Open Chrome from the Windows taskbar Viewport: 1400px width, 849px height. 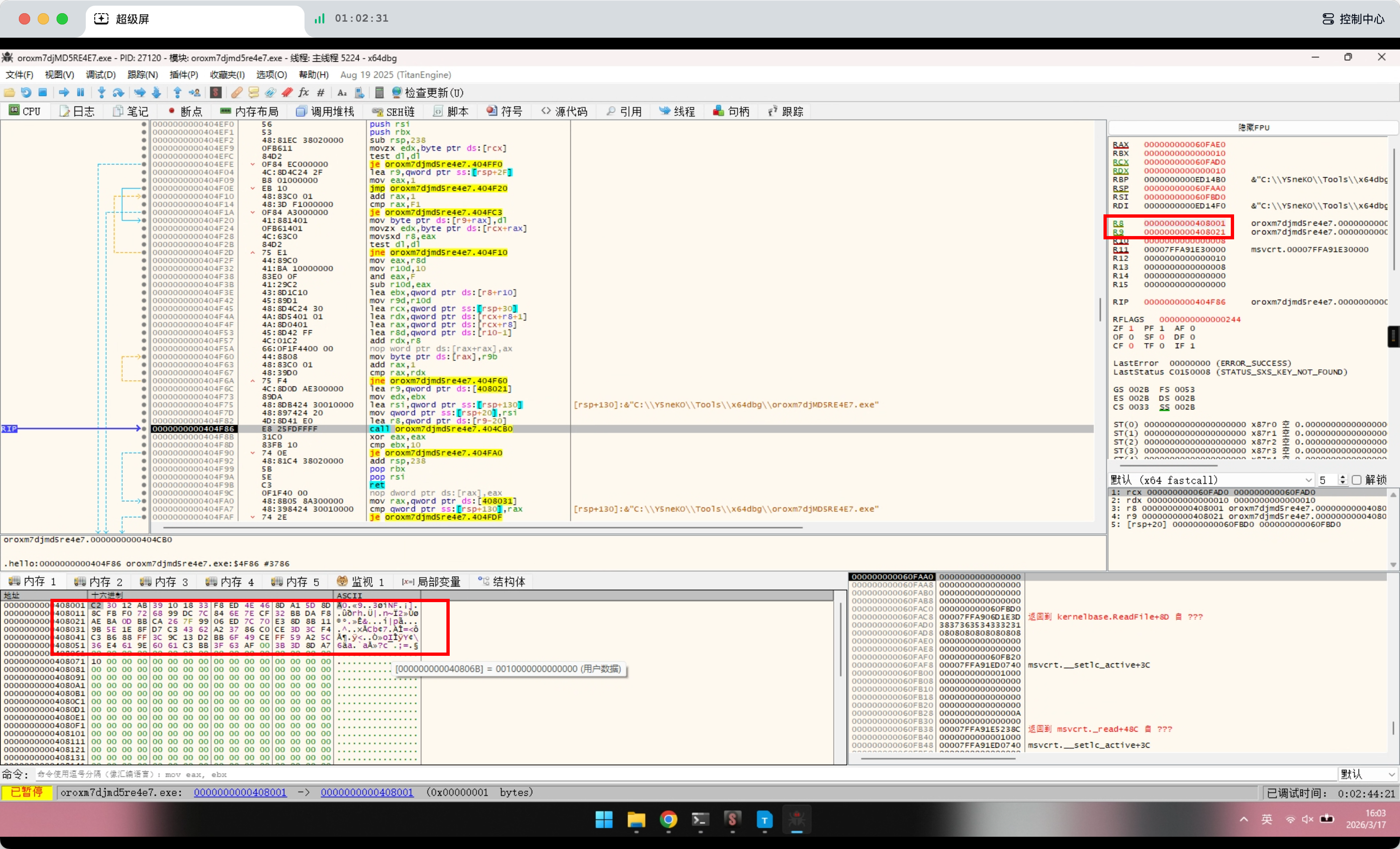tap(668, 819)
